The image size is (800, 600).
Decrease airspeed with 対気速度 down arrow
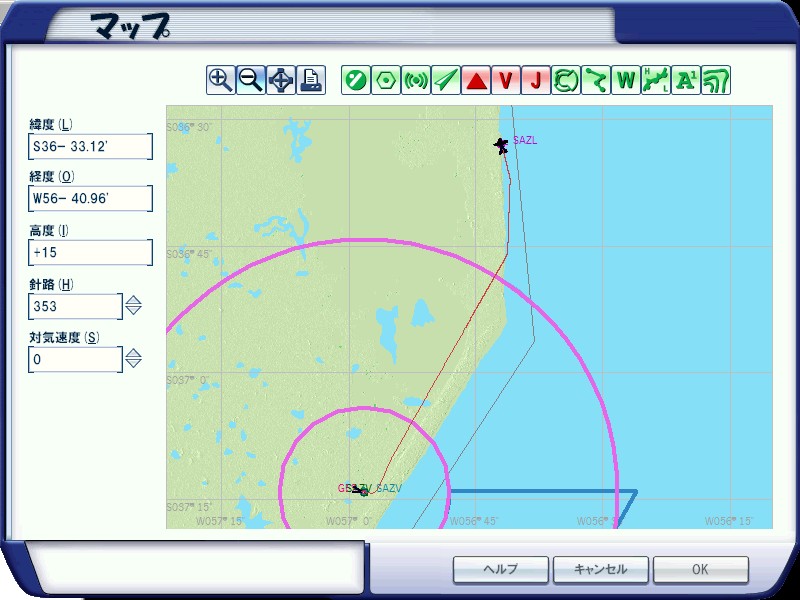coord(133,364)
